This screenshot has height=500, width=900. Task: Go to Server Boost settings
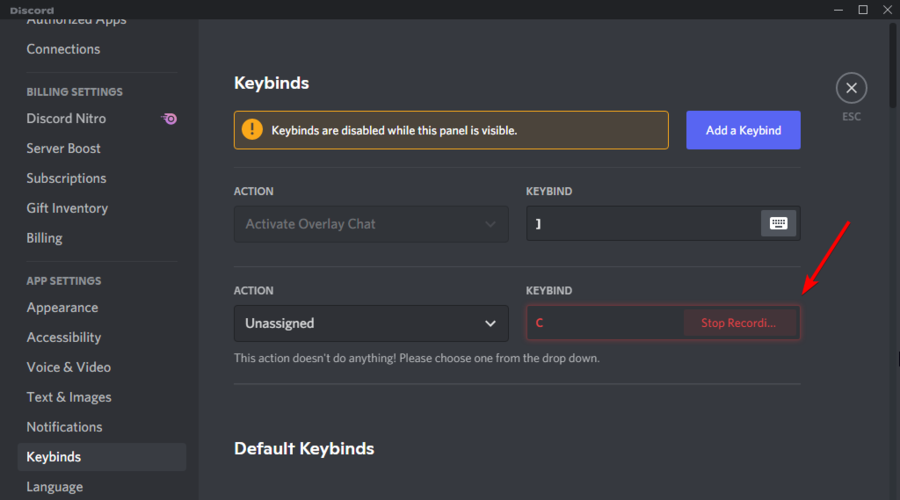[63, 148]
